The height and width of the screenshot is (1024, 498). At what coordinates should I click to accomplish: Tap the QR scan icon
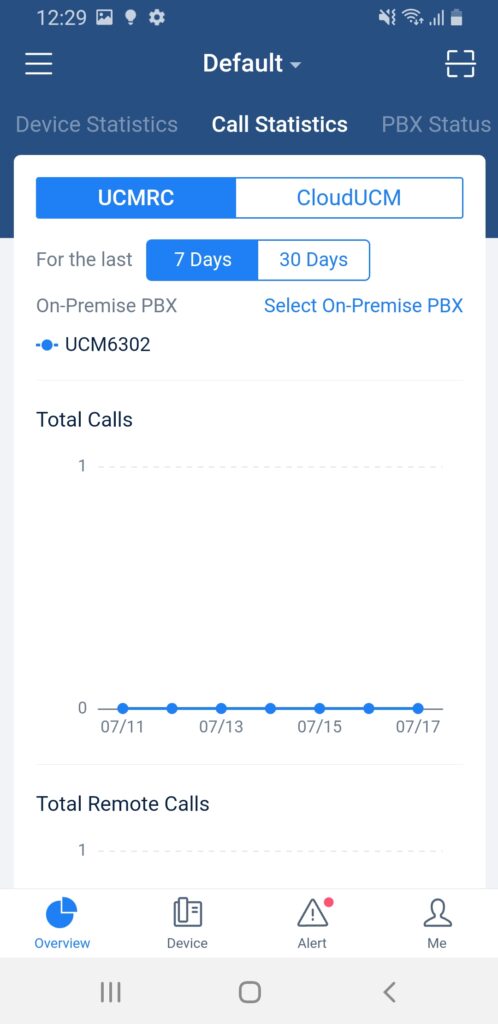click(x=460, y=63)
